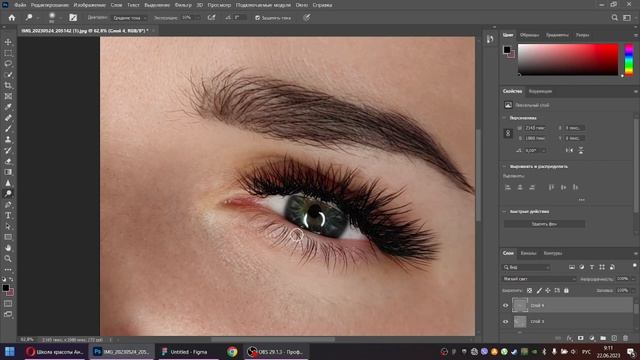Open Chrome from the taskbar
The image size is (640, 360).
[232, 352]
